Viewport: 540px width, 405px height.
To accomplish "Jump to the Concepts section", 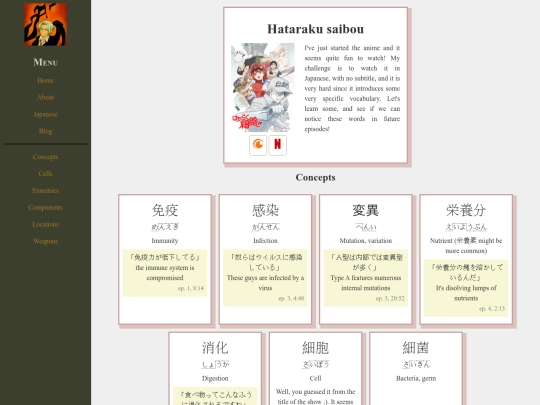I will (45, 157).
